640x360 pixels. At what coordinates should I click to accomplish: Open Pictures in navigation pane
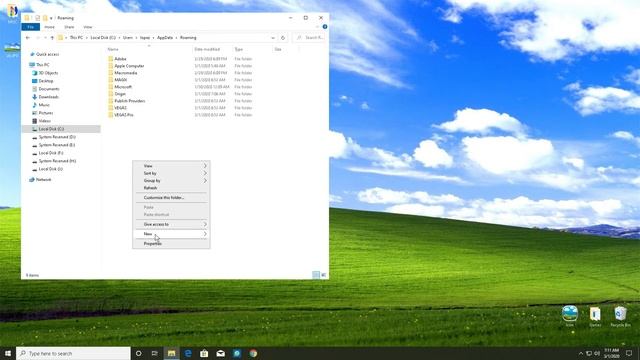click(46, 113)
